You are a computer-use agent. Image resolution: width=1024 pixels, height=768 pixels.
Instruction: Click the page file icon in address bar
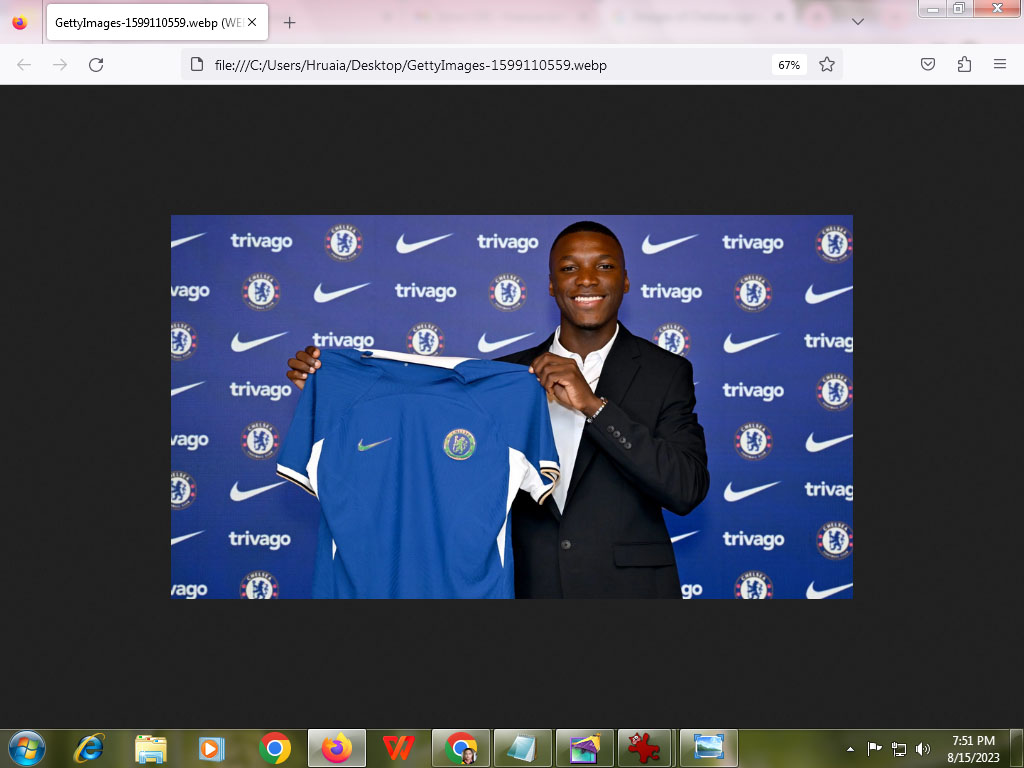tap(196, 65)
